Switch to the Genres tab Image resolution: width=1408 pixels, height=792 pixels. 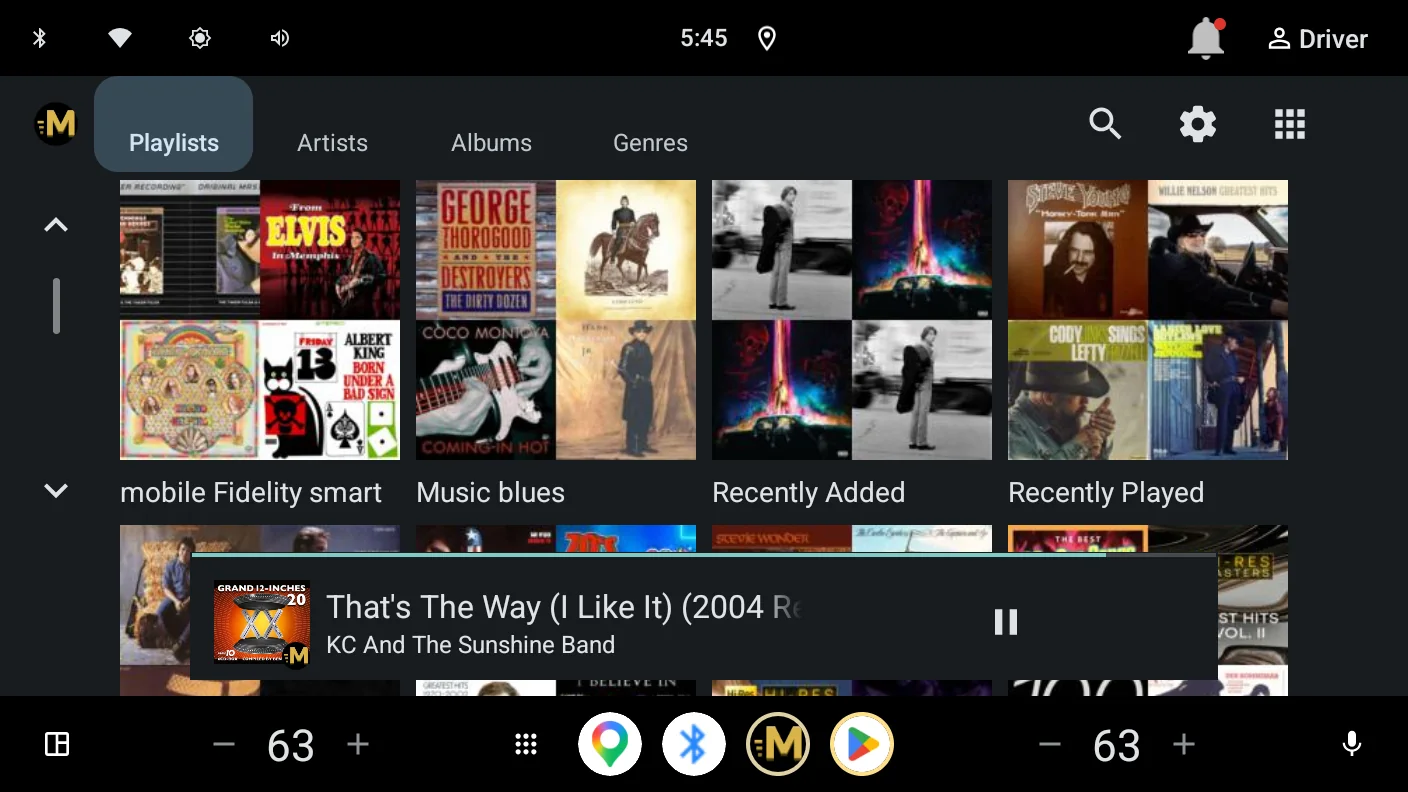tap(650, 143)
